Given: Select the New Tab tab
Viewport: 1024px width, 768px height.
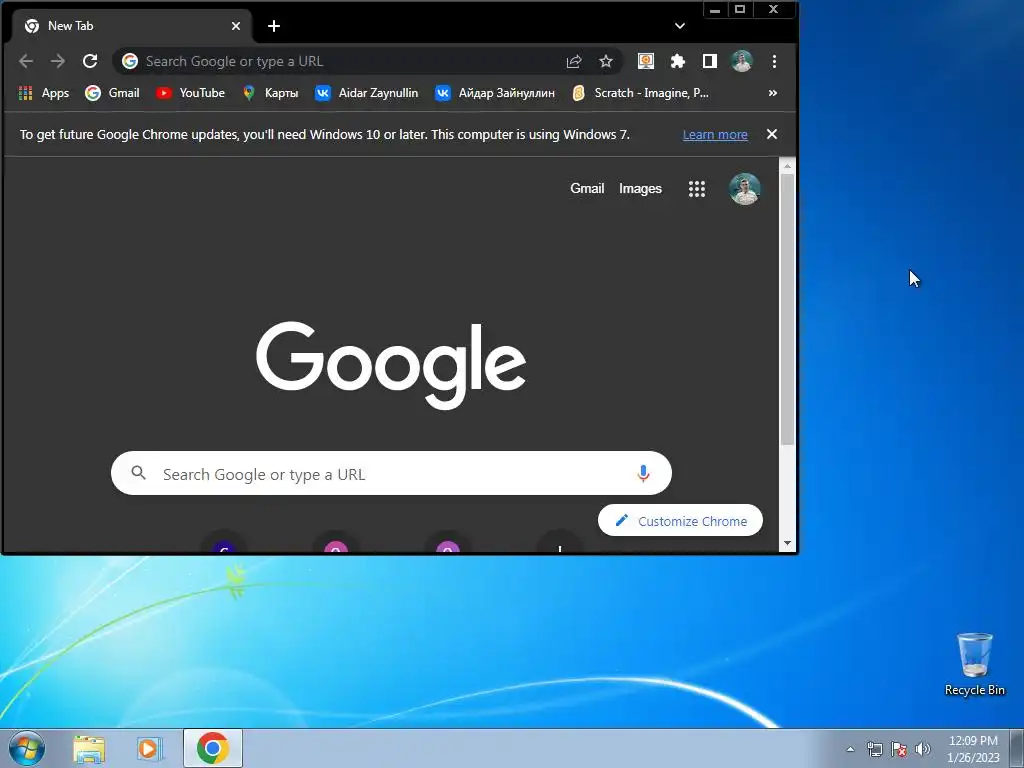Looking at the screenshot, I should (131, 26).
